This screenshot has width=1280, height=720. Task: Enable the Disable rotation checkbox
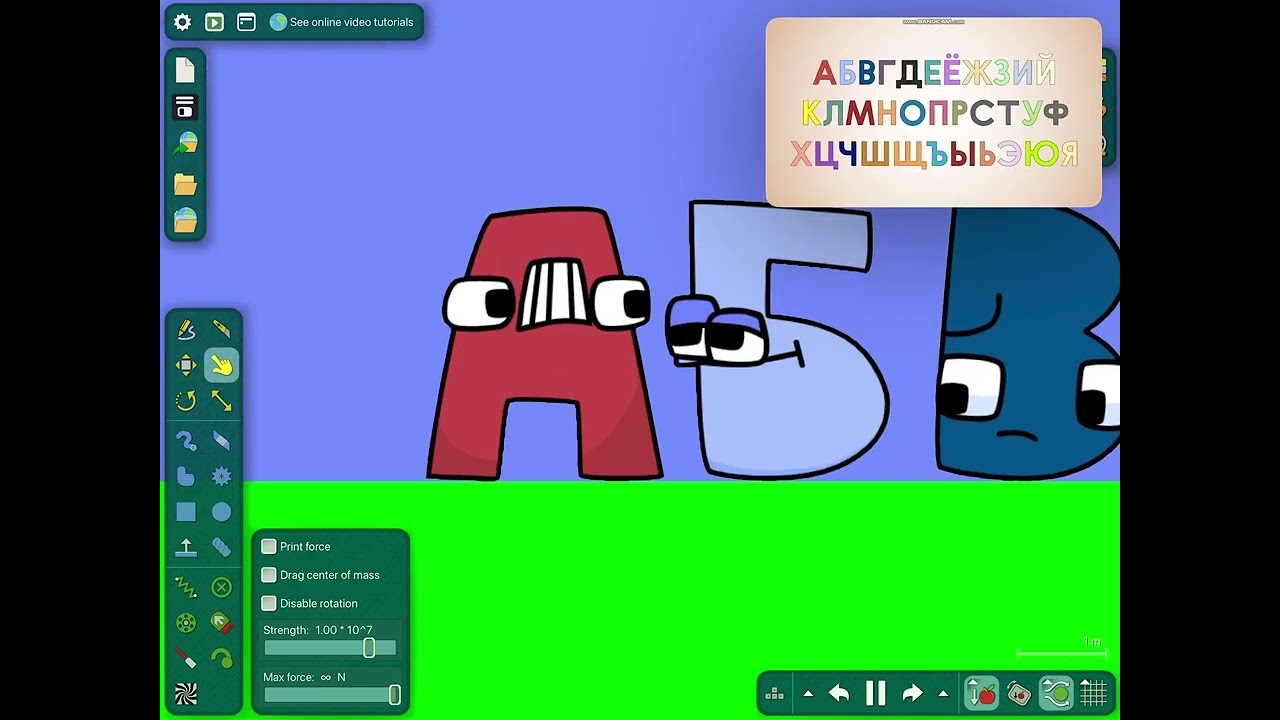pyautogui.click(x=269, y=603)
